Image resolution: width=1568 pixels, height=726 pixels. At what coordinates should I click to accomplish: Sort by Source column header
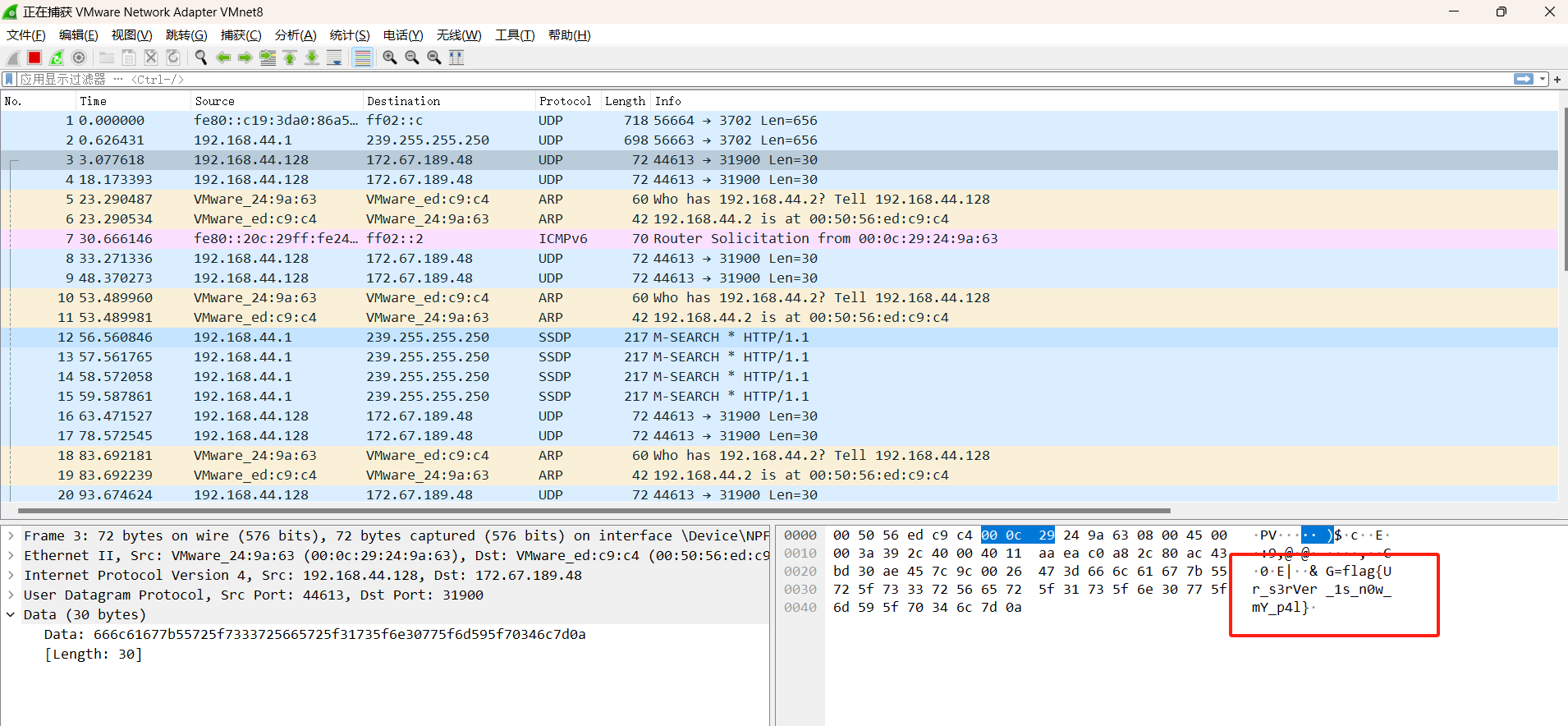click(x=277, y=101)
